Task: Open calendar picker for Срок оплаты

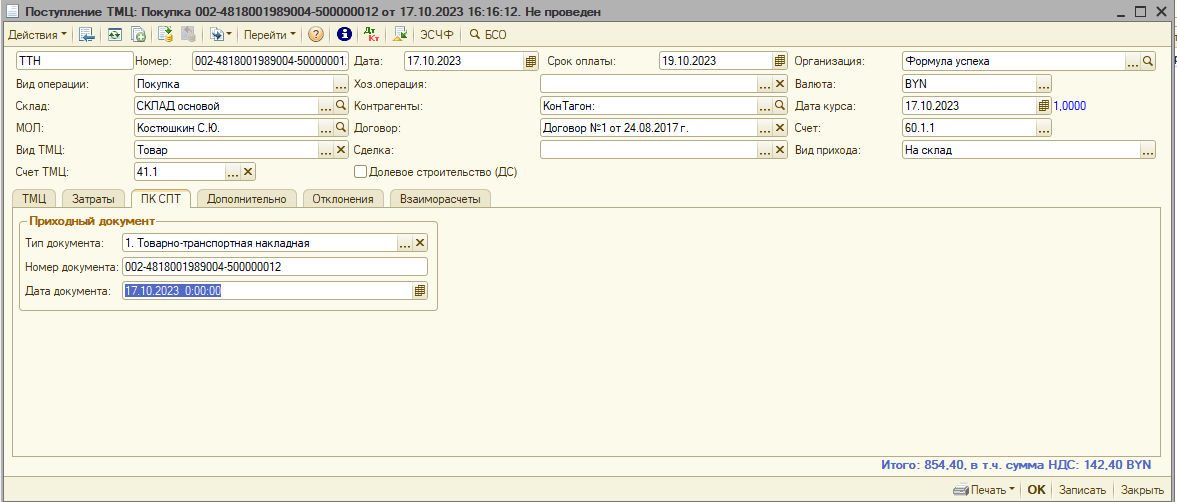Action: tap(771, 61)
